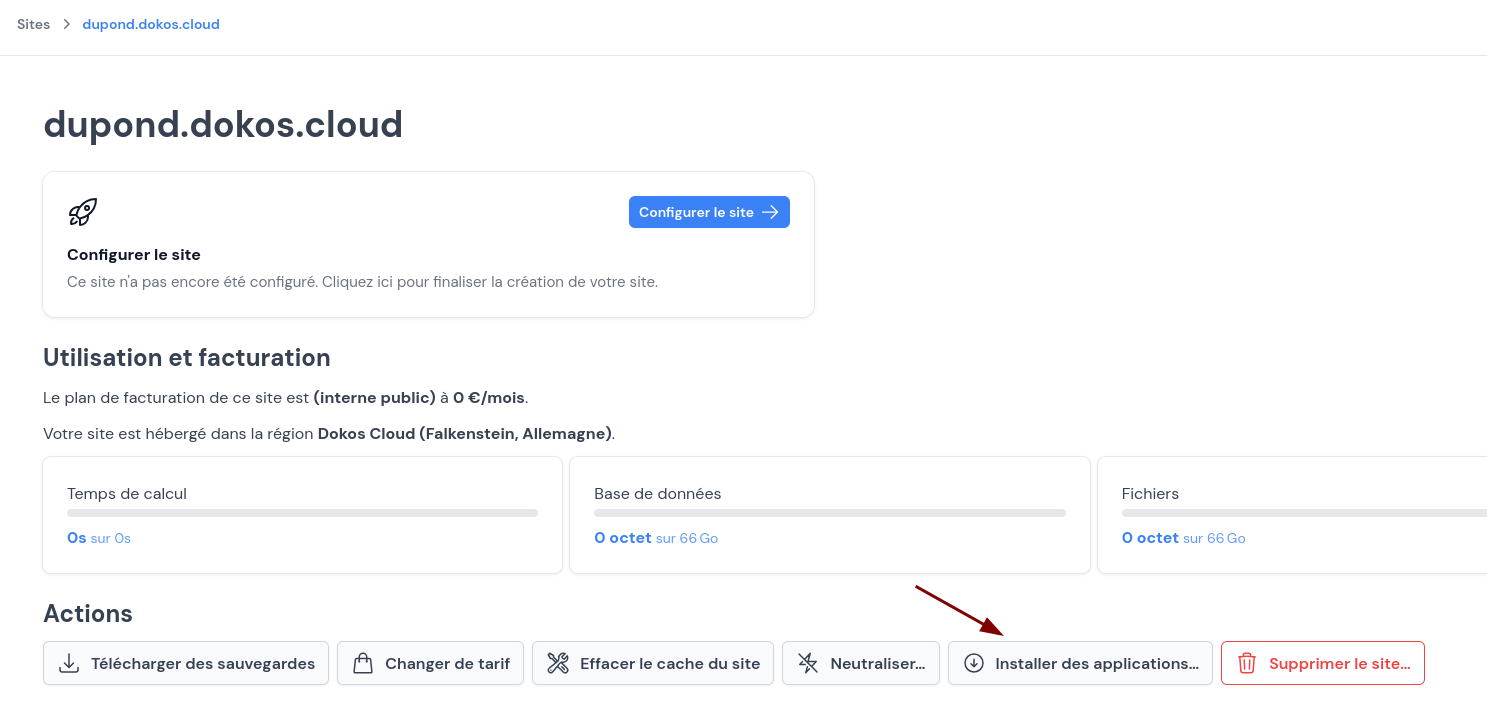Open the Sites breadcrumb
This screenshot has width=1487, height=728.
click(33, 24)
